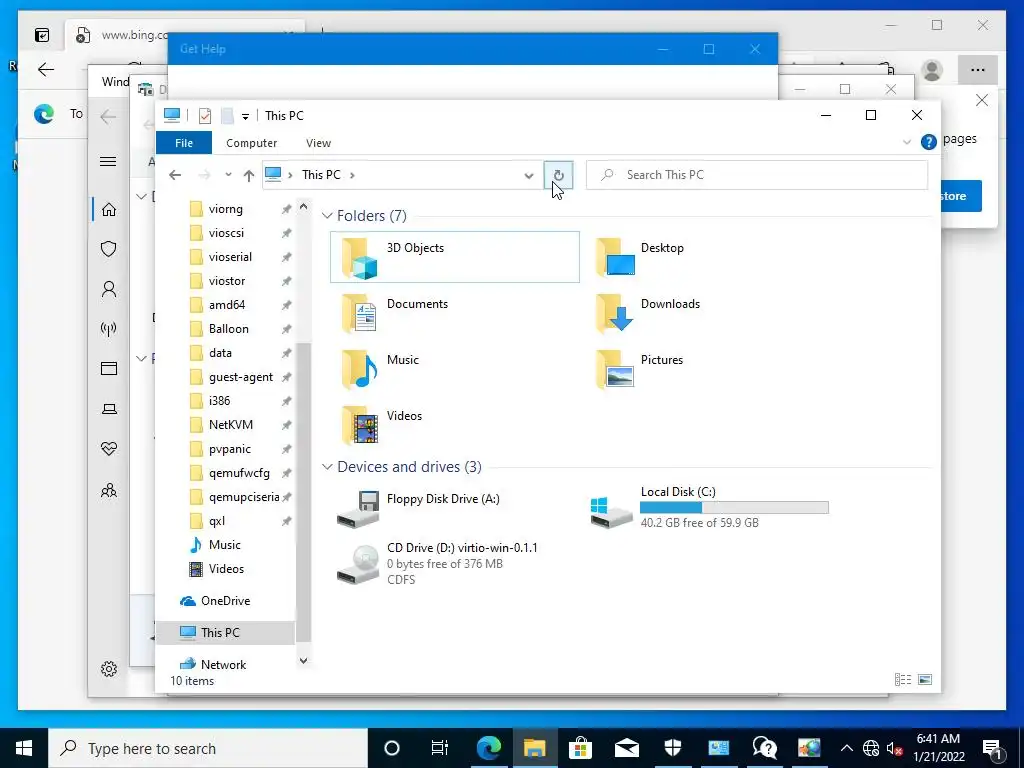Go up one folder level
Image resolution: width=1024 pixels, height=768 pixels.
249,175
